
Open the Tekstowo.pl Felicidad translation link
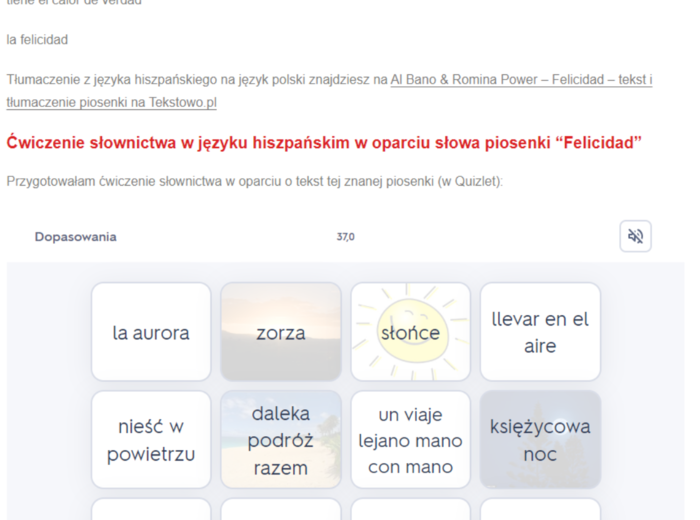pyautogui.click(x=520, y=80)
